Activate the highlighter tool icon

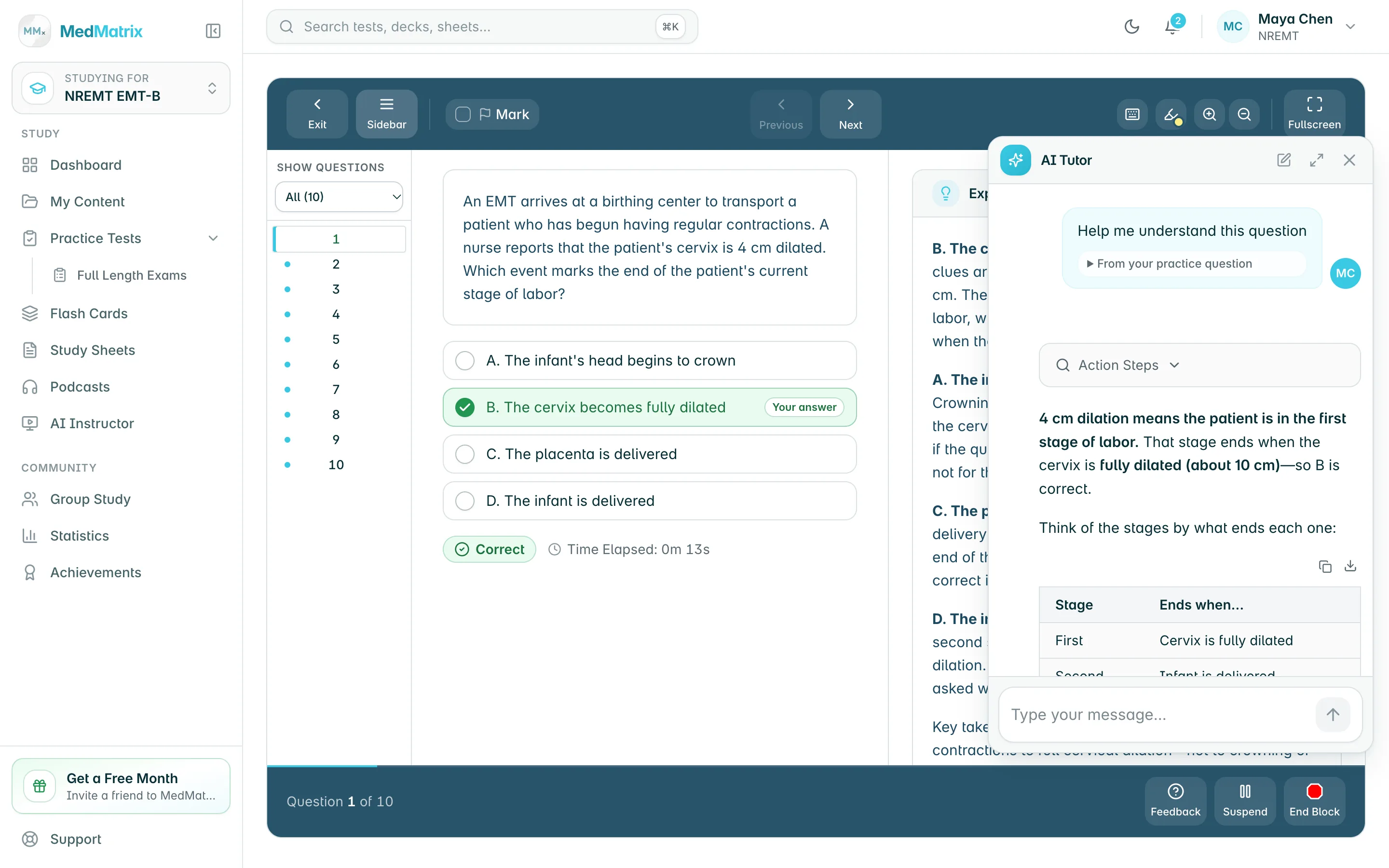1171,114
